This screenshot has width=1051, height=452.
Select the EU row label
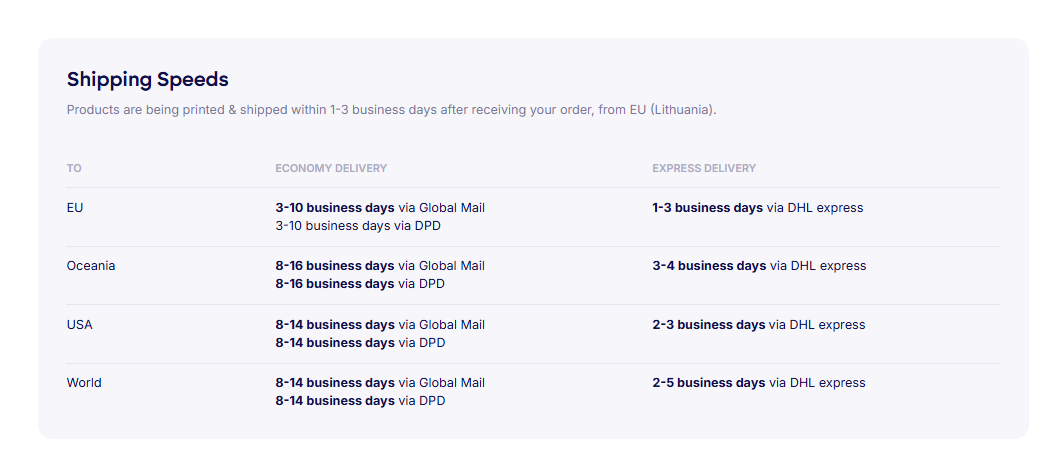point(75,208)
